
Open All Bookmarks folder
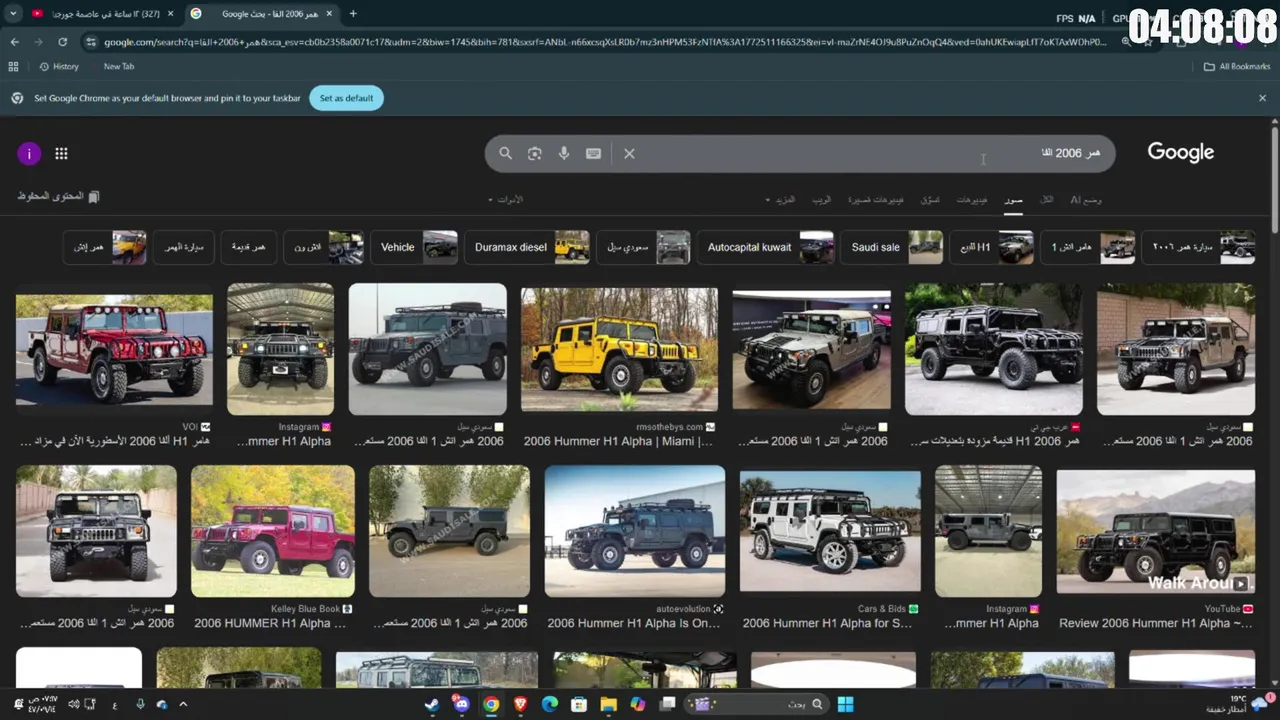1237,66
